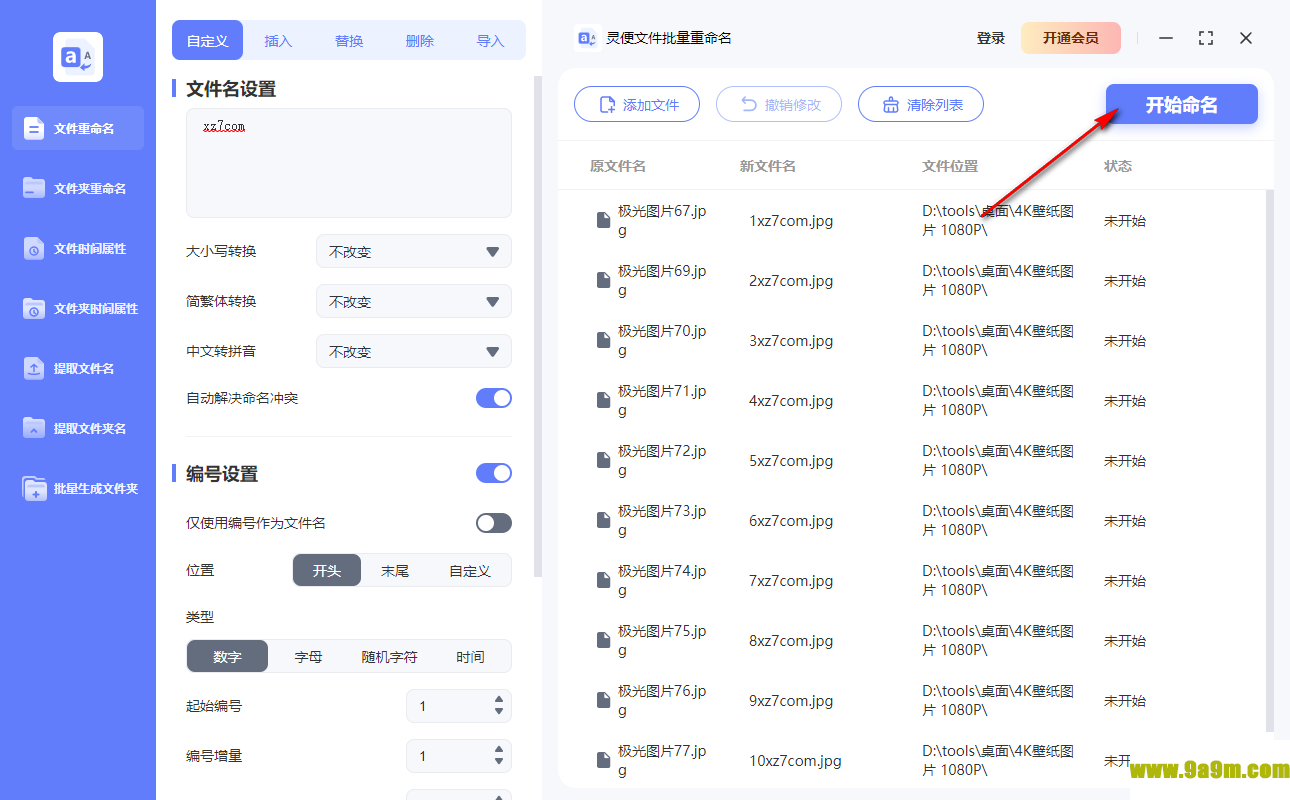This screenshot has width=1290, height=800.
Task: Select 自定义 numbering position option
Action: [470, 570]
